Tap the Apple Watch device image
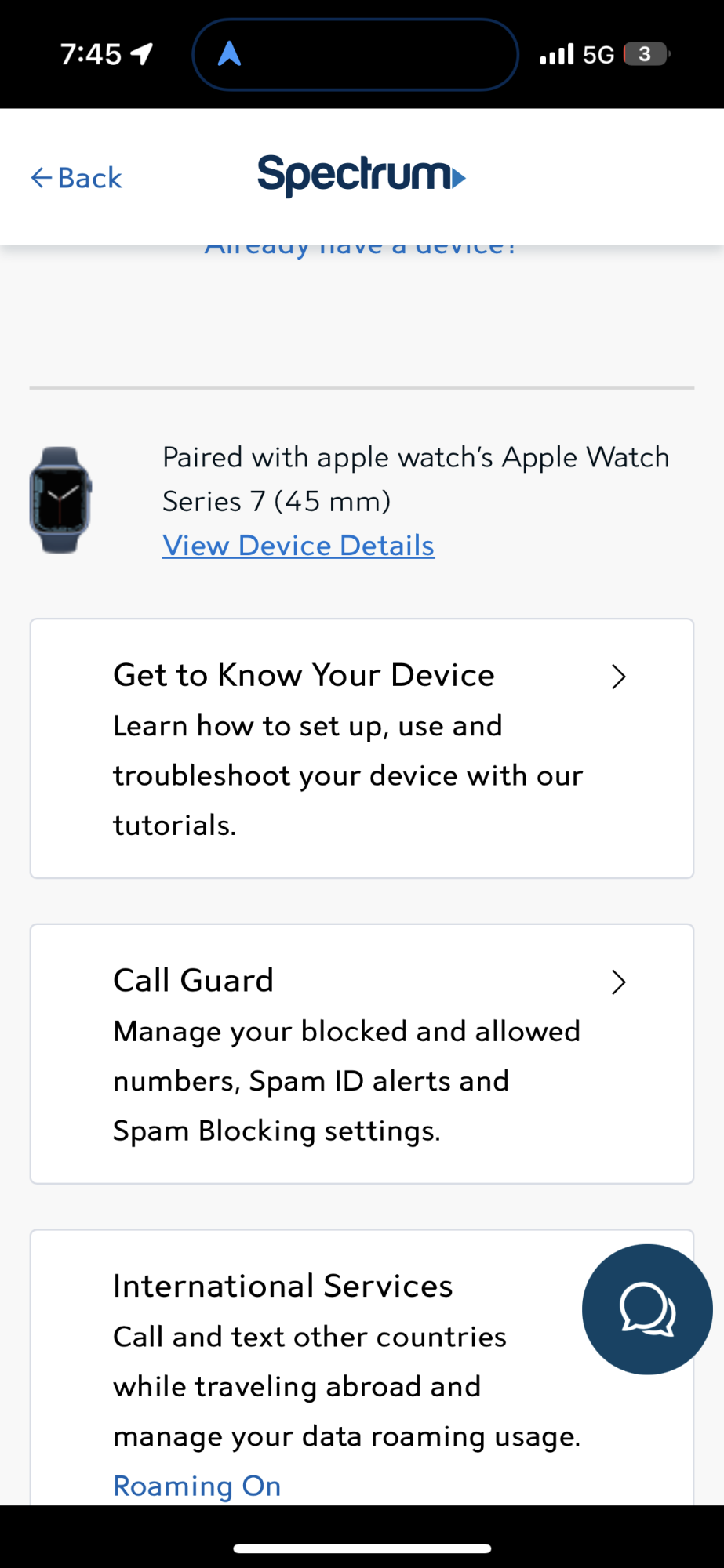724x1568 pixels. 60,500
